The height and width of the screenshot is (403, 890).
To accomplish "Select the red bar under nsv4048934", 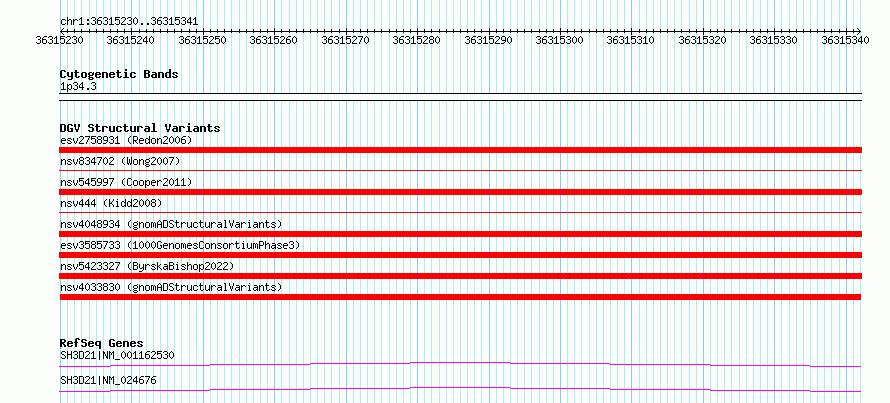I will [x=460, y=234].
